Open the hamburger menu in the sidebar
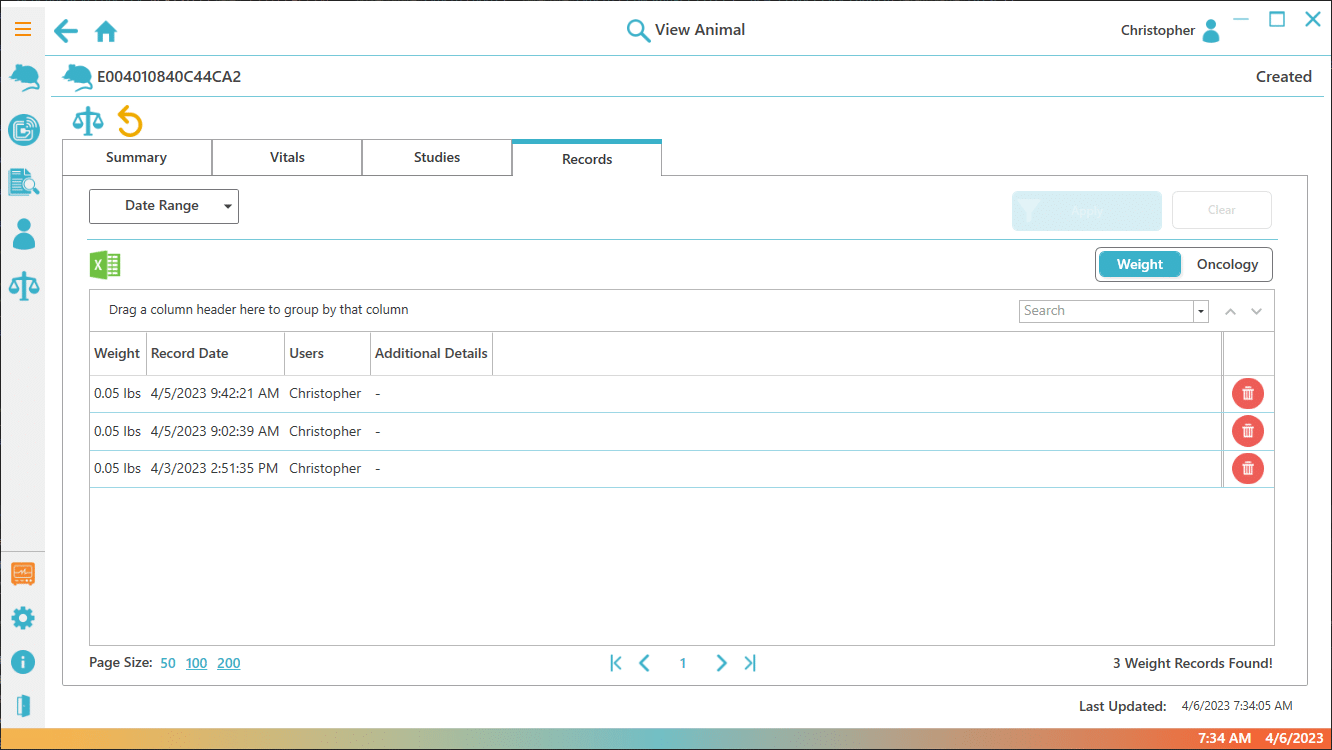Image resolution: width=1332 pixels, height=750 pixels. pos(22,29)
